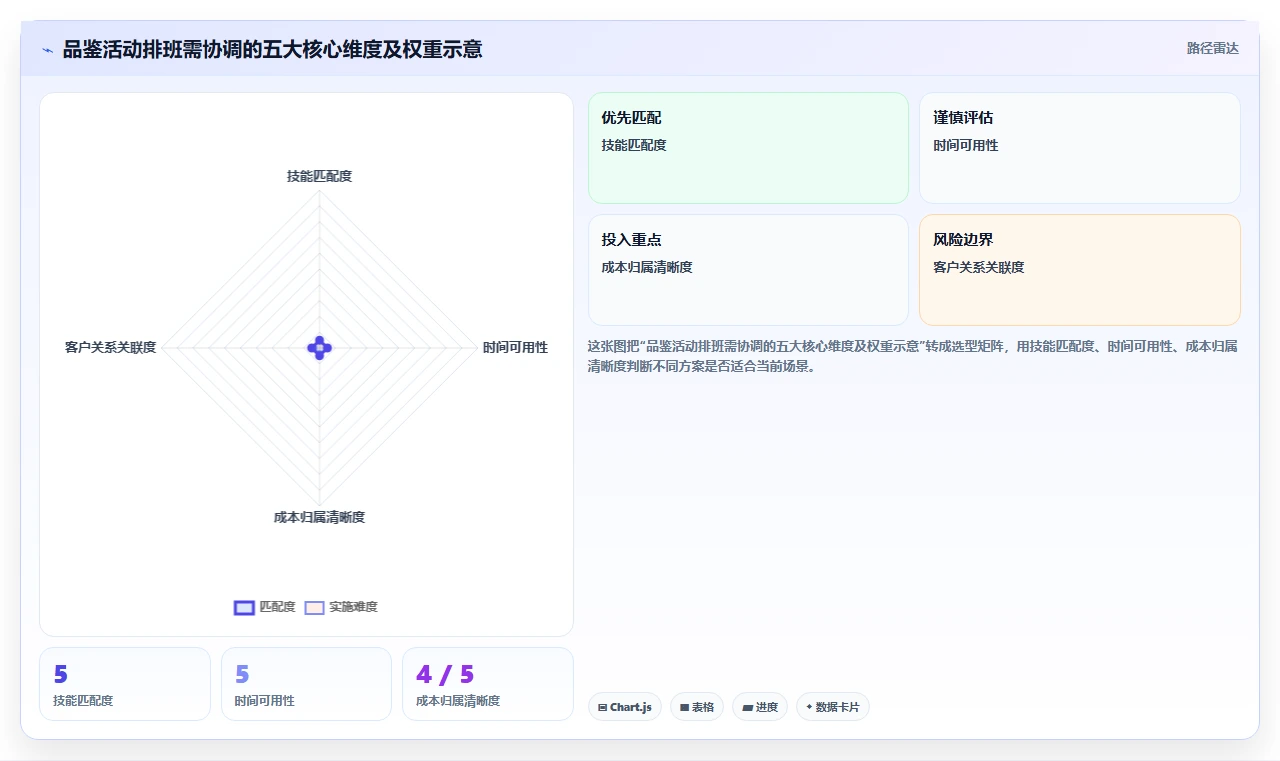Click 成本归属清晰度 text in 投入重点 card
1280x761 pixels.
(x=647, y=267)
